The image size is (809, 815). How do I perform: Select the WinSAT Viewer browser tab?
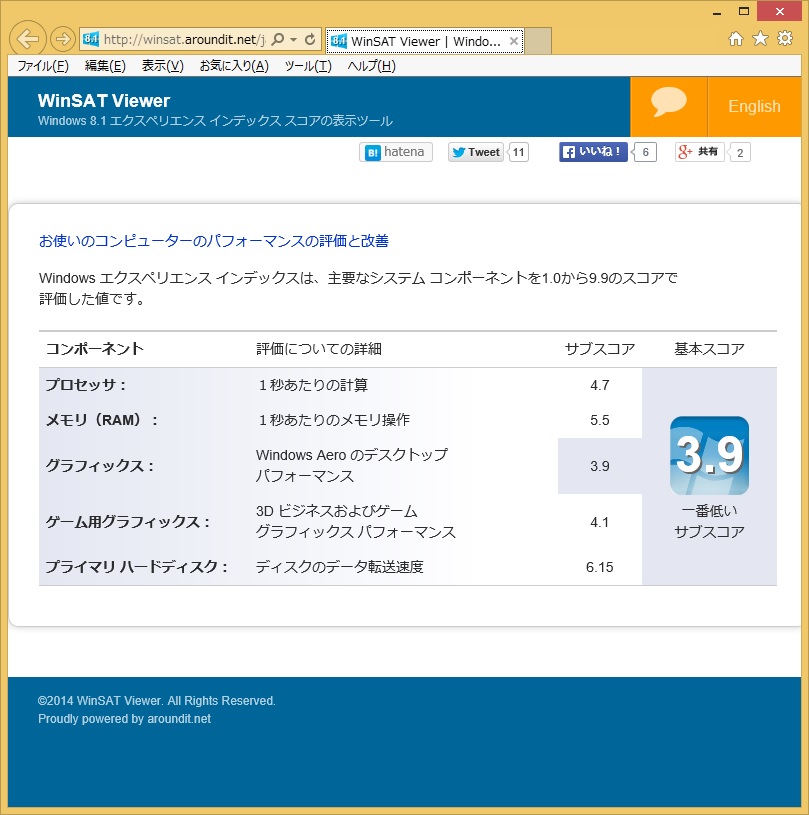[x=425, y=41]
